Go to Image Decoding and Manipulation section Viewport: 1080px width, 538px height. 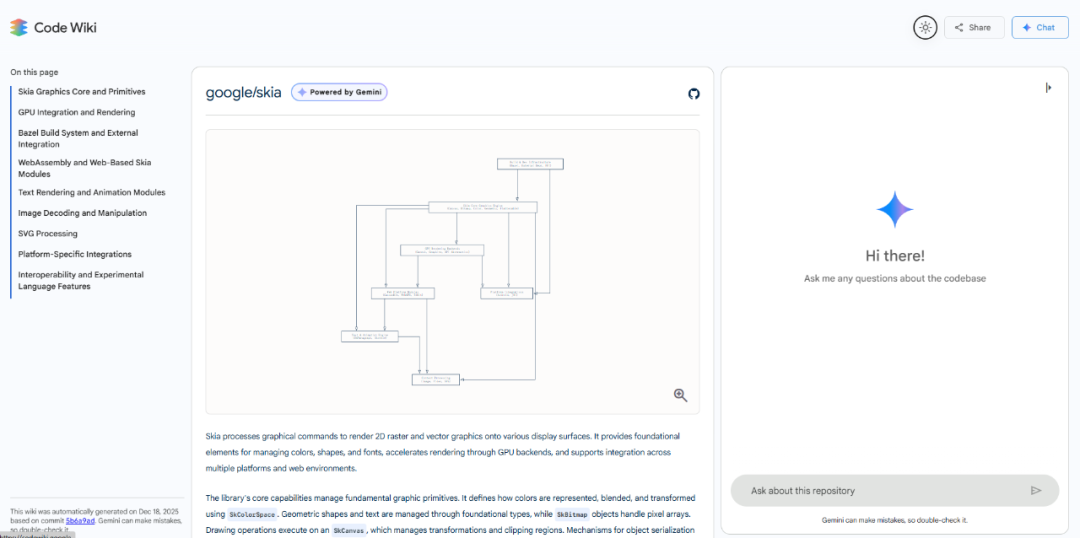(83, 213)
